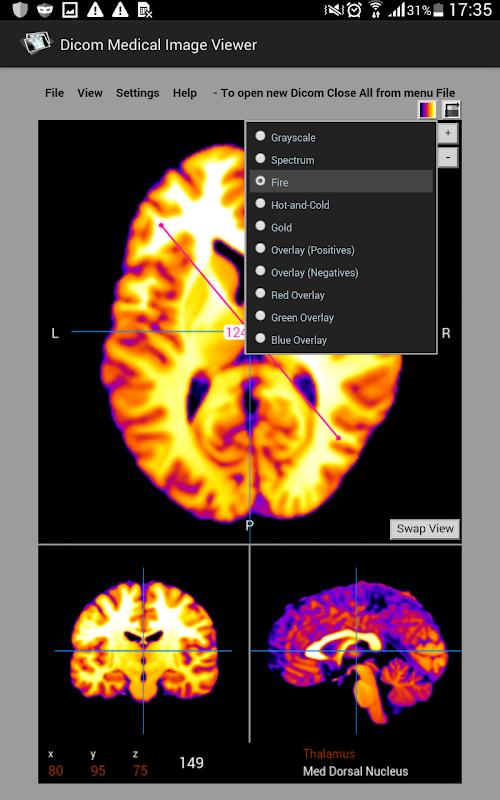Viewport: 500px width, 800px height.
Task: Zoom in with the plus button
Action: tap(448, 134)
